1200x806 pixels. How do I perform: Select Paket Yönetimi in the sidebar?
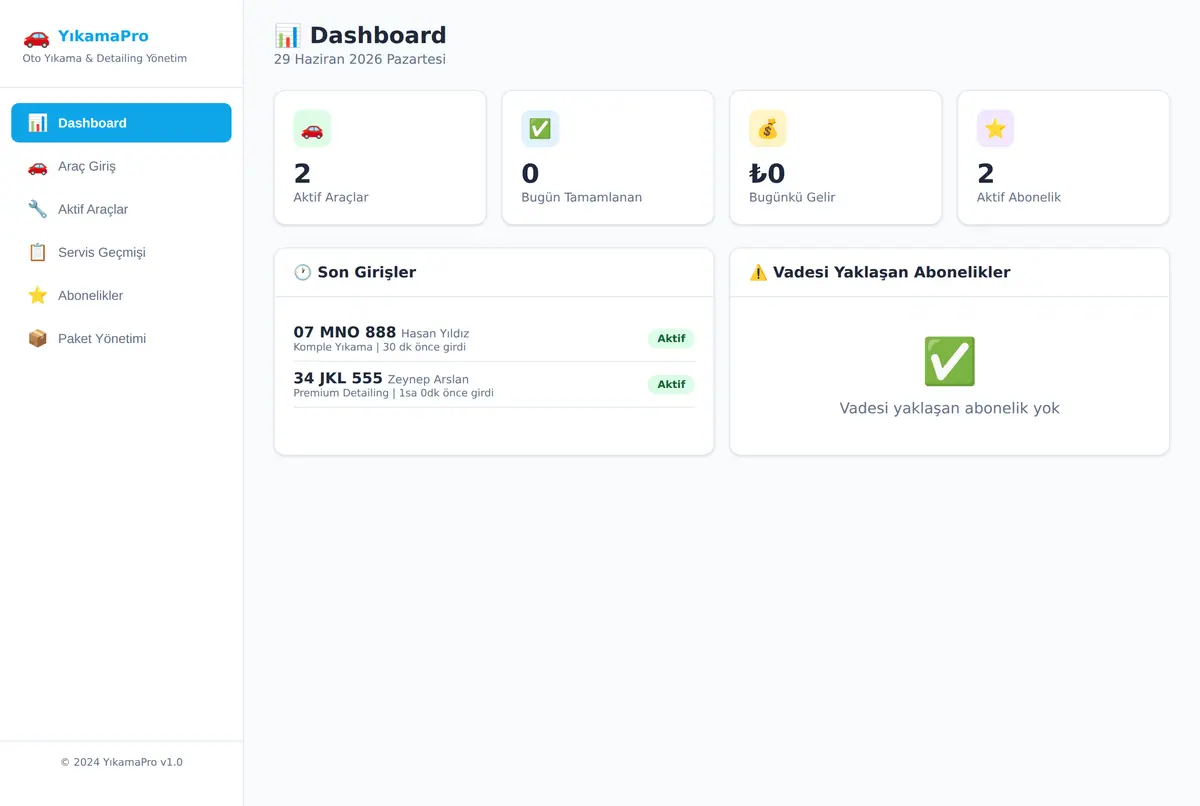click(121, 338)
